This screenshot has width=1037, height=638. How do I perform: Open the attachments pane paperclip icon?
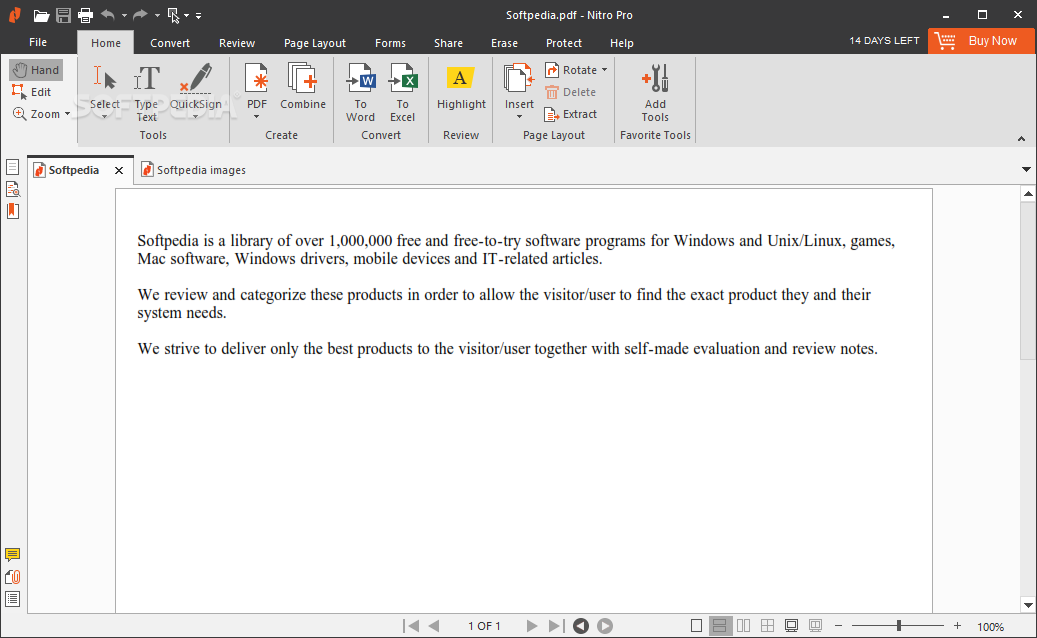(13, 577)
